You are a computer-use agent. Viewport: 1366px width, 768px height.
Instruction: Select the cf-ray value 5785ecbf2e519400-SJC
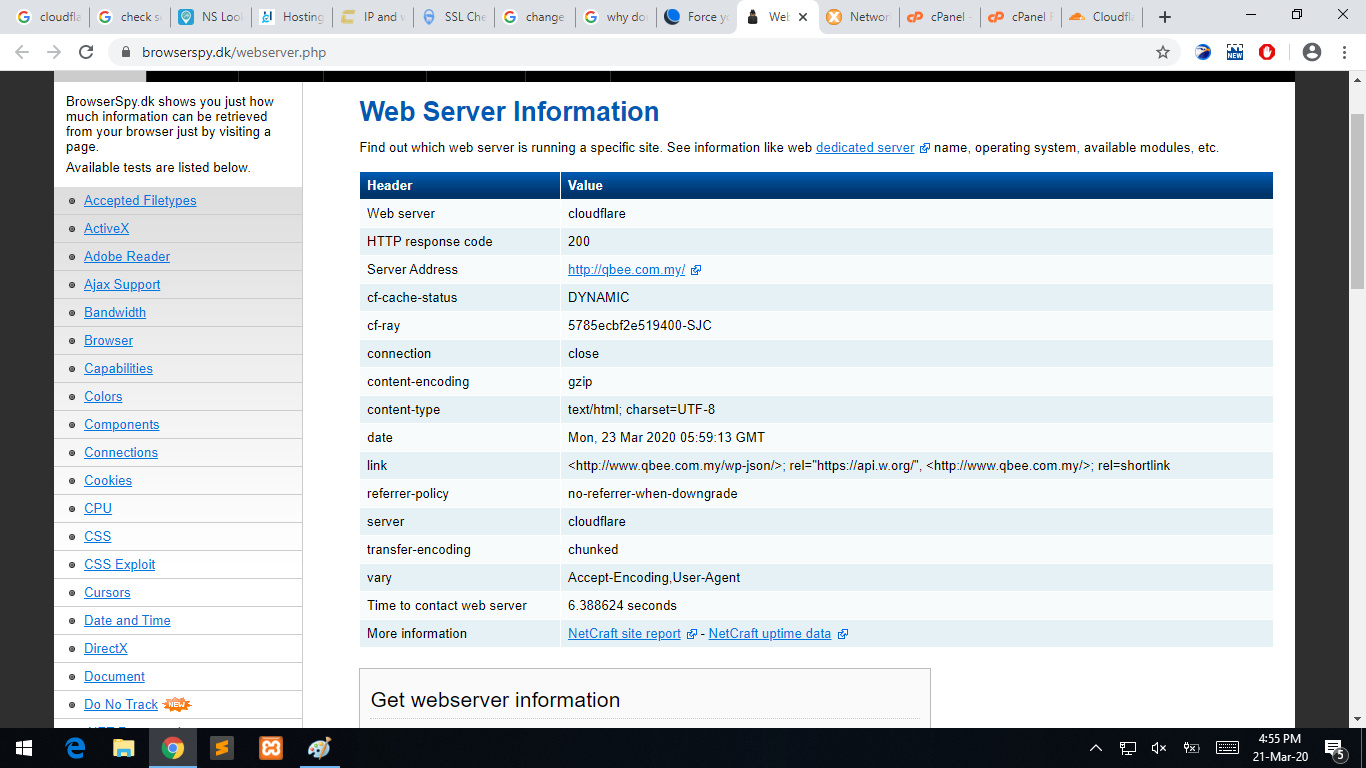[640, 326]
